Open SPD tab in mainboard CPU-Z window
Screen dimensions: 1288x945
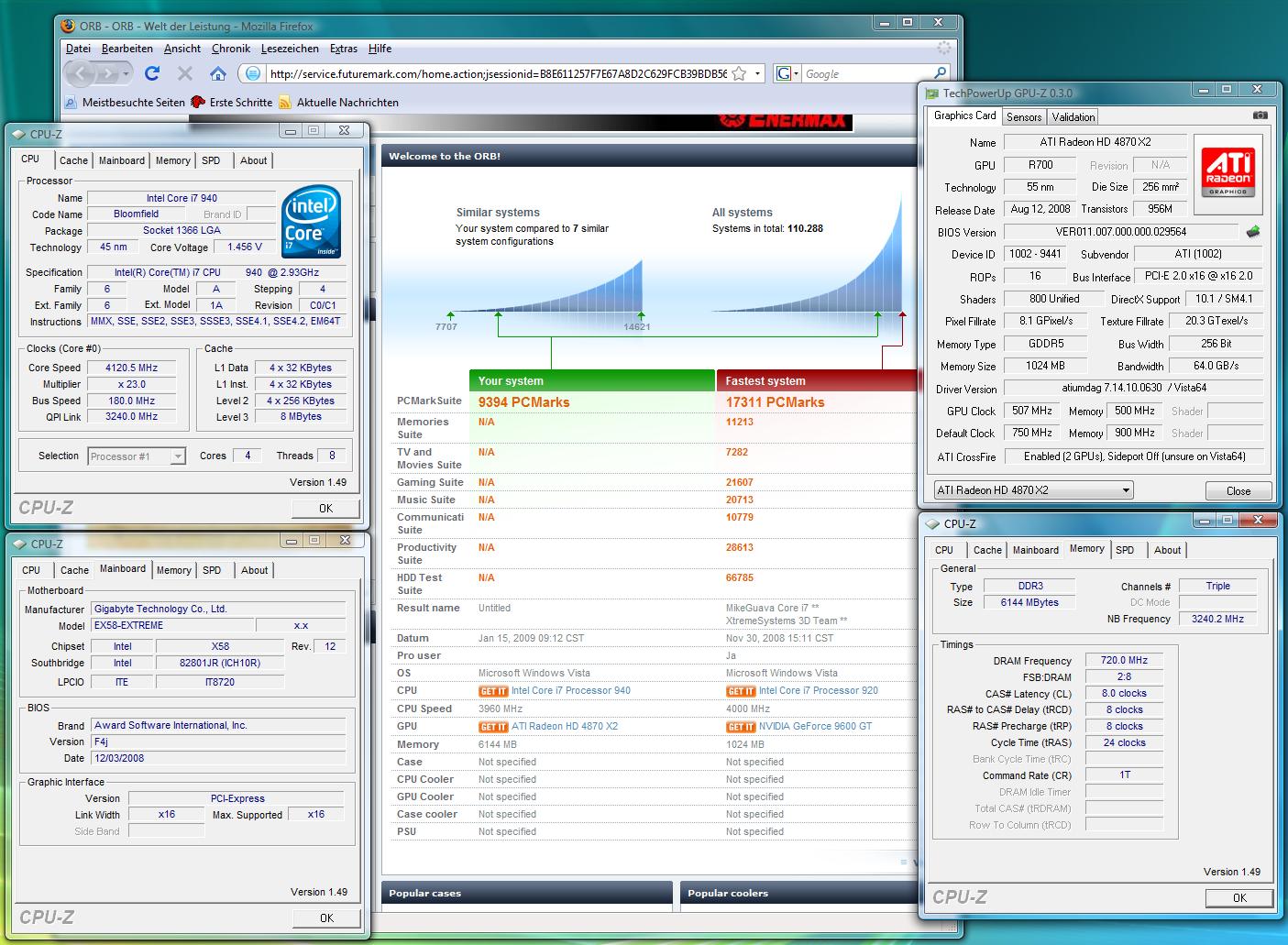212,570
